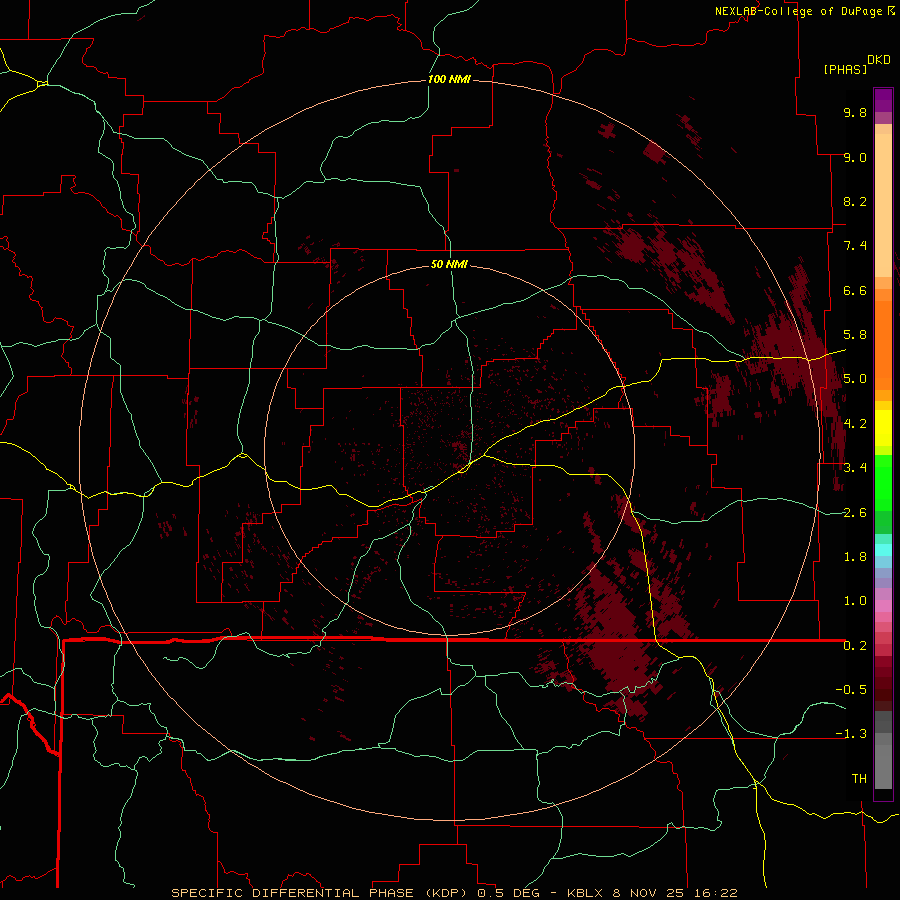Viewport: 900px width, 900px height.
Task: Click the 8.2 value on color scale
Action: click(855, 201)
